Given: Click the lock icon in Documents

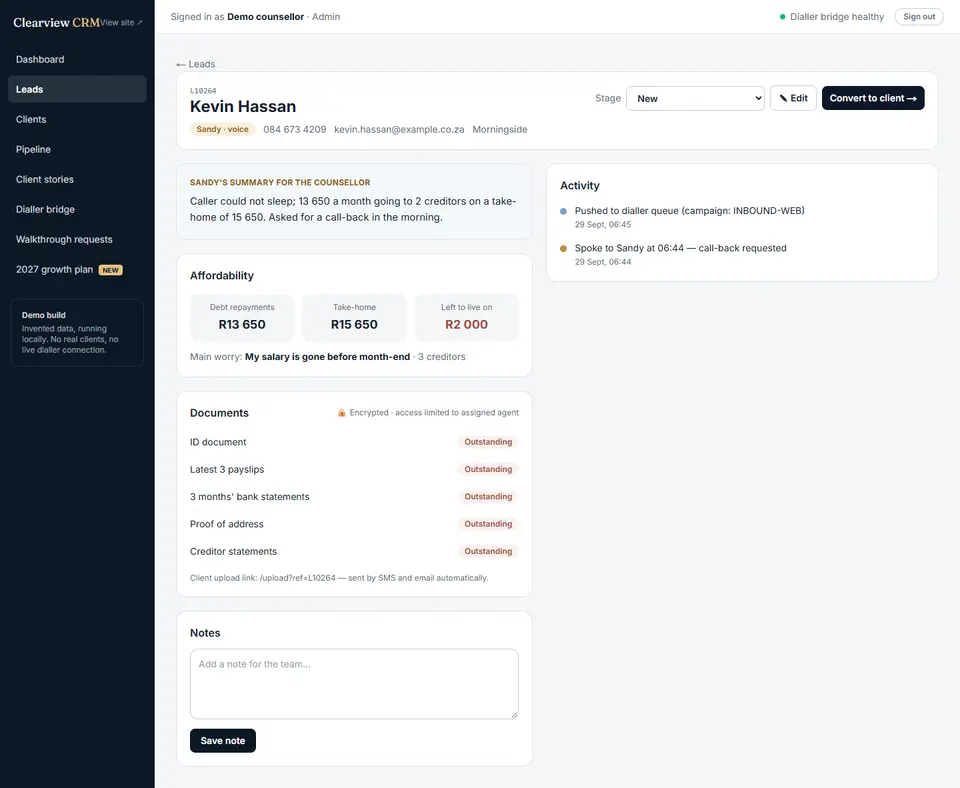Looking at the screenshot, I should pos(342,413).
